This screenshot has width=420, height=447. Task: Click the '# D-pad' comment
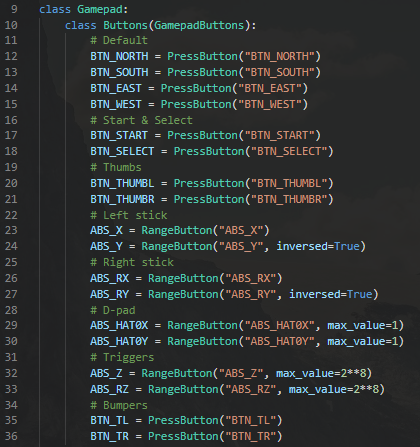[x=113, y=310]
